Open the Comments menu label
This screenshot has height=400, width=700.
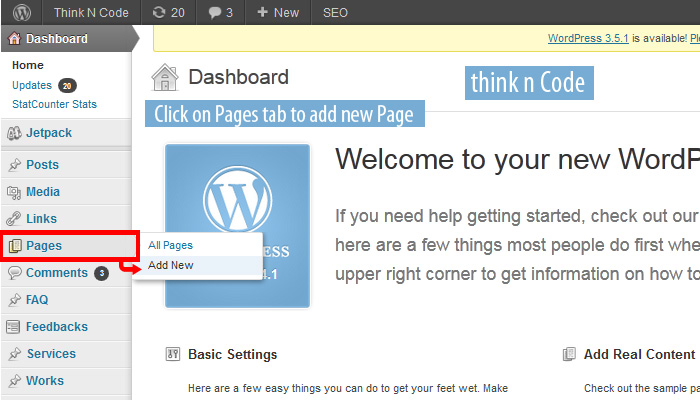57,273
